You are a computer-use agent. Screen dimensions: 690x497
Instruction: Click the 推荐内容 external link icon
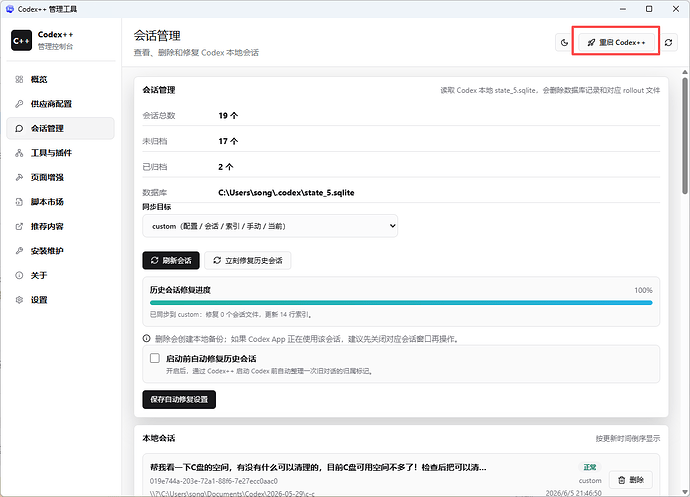click(x=19, y=226)
